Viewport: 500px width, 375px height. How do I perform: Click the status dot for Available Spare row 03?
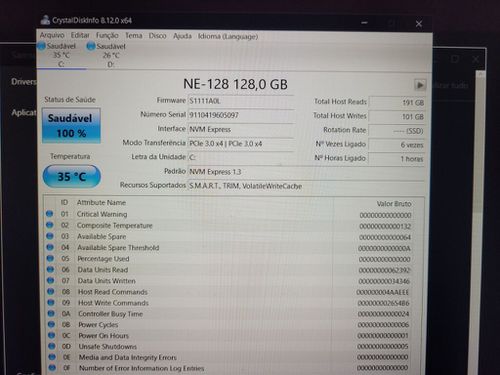[50, 236]
